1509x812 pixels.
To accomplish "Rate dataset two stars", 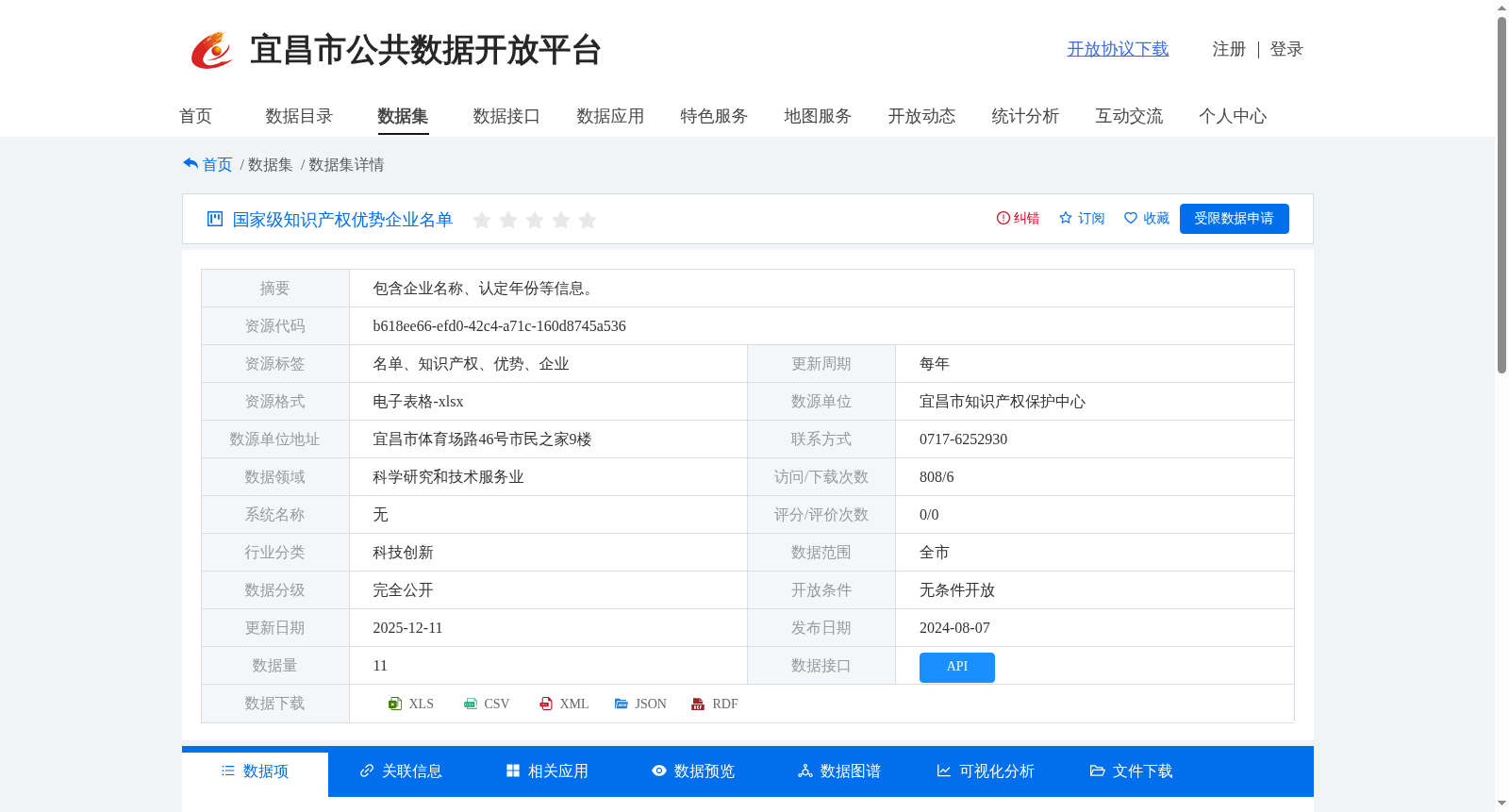I will [x=508, y=220].
